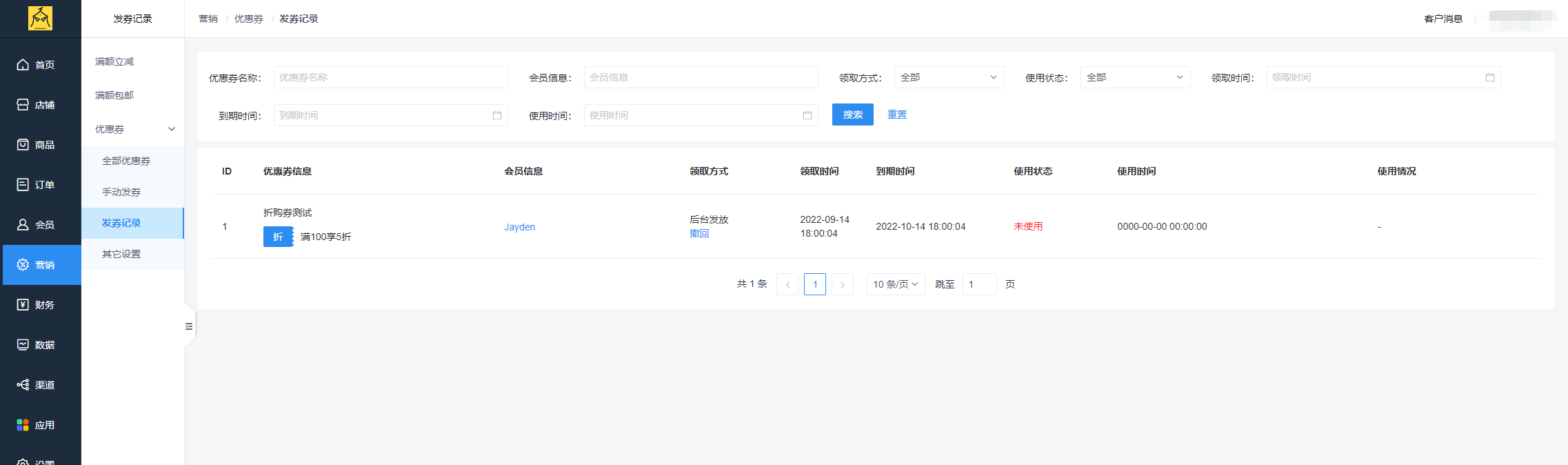Change the 10 条/页 page size dropdown
This screenshot has width=1568, height=465.
pos(895,284)
